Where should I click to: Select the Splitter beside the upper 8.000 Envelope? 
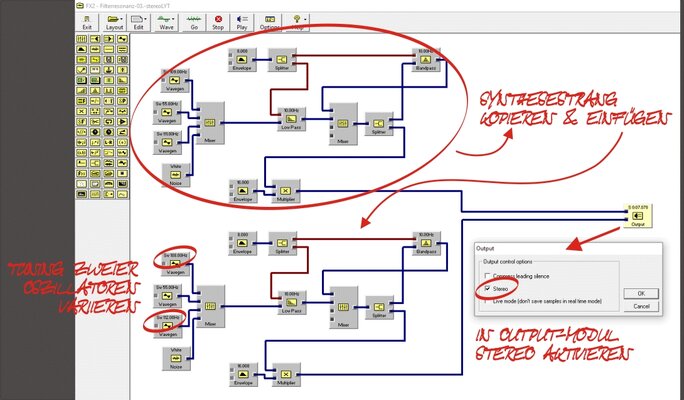[x=282, y=60]
